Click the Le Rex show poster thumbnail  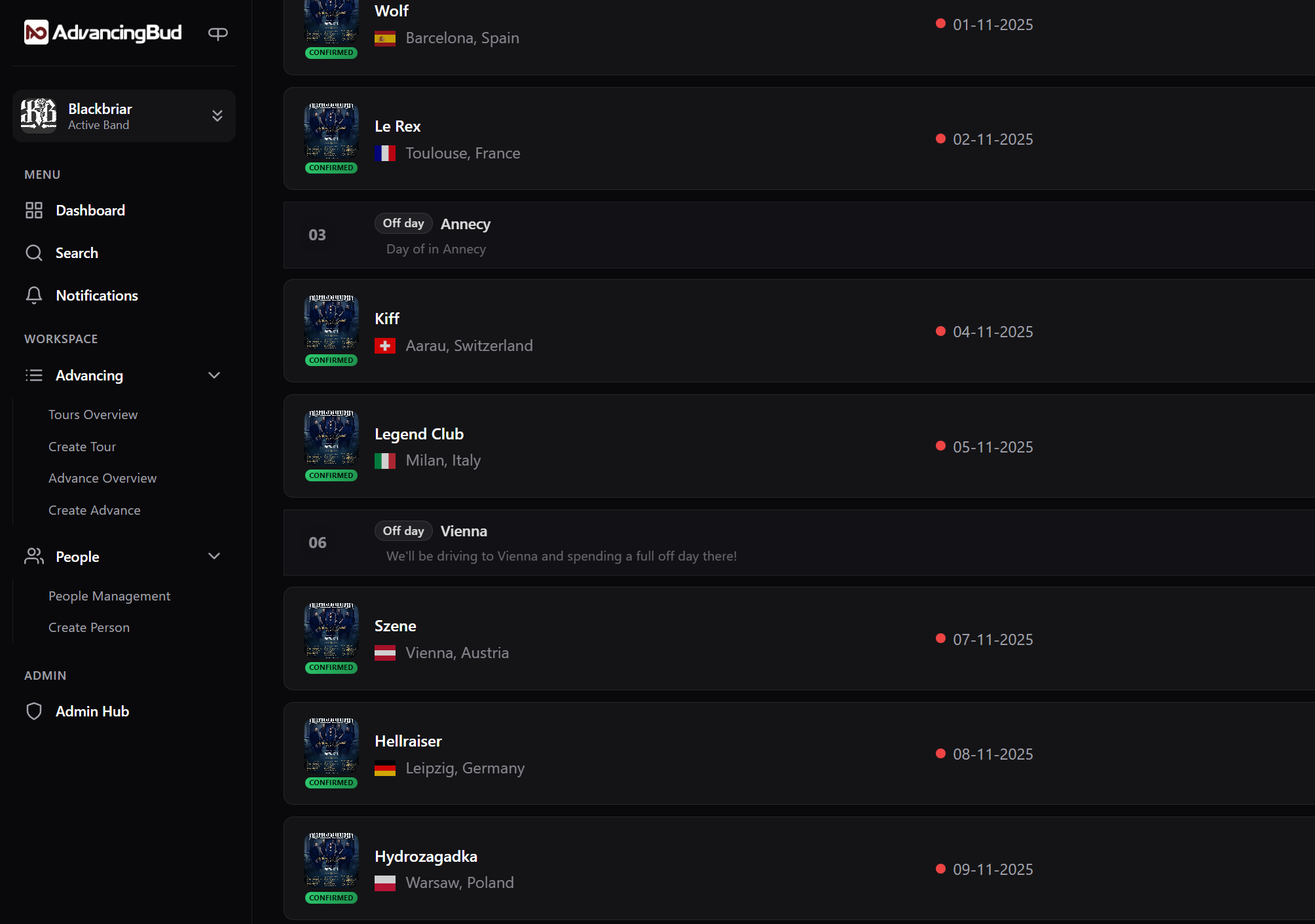pos(331,131)
